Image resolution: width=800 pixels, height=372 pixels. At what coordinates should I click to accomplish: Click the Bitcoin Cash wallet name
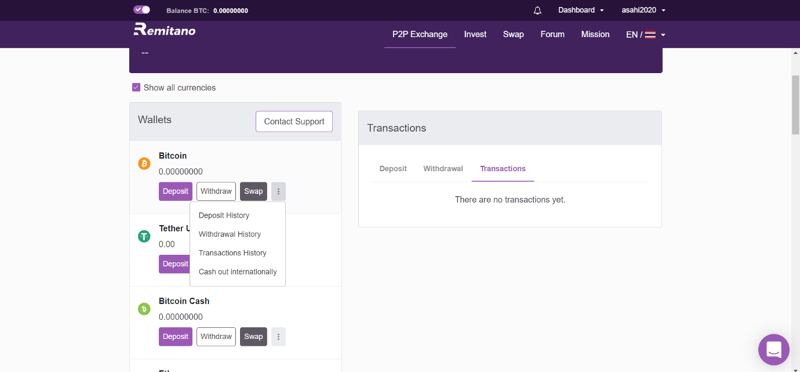click(184, 301)
